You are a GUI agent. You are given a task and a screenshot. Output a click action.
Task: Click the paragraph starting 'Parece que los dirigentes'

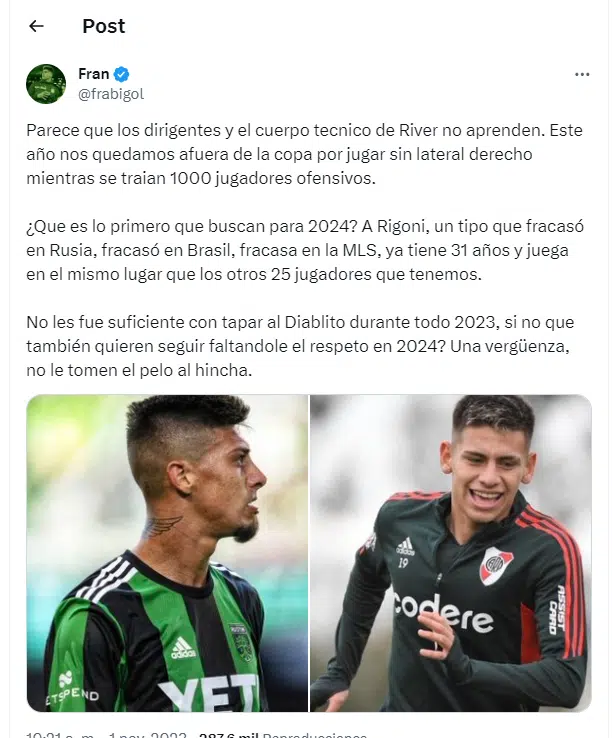pos(304,154)
